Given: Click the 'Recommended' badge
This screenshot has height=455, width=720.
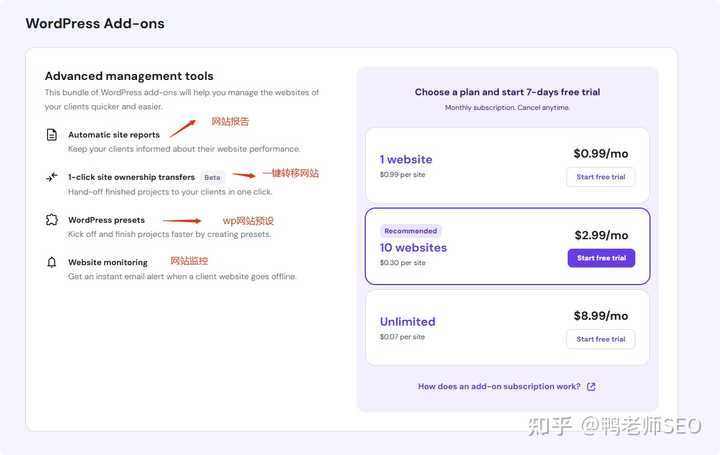Looking at the screenshot, I should (411, 231).
